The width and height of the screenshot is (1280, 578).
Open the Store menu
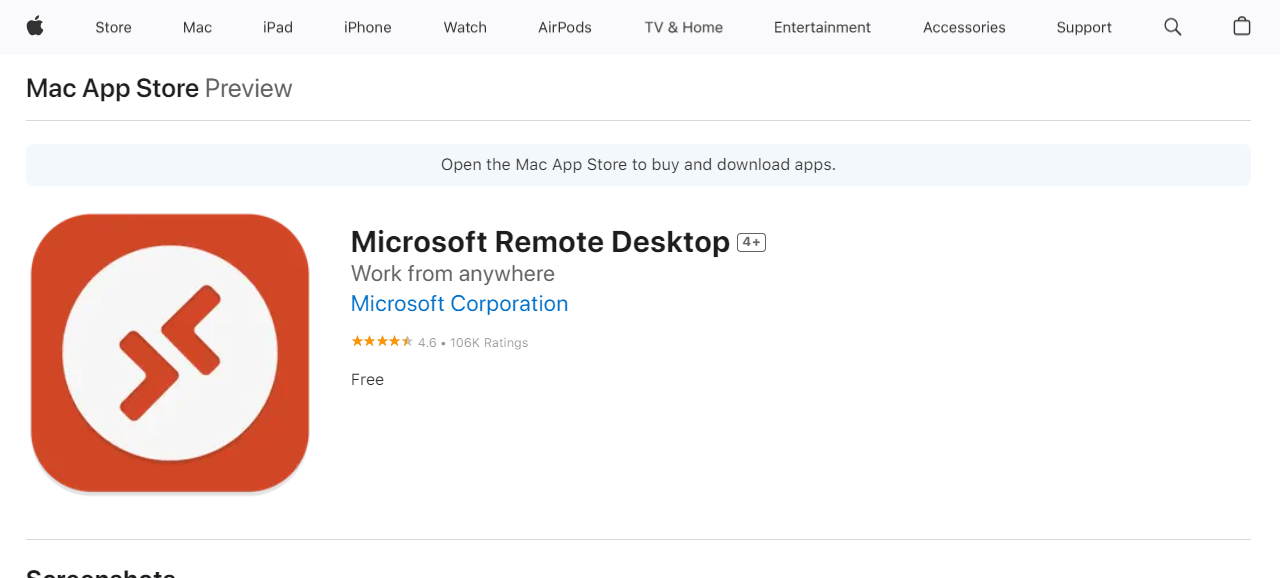click(x=113, y=27)
